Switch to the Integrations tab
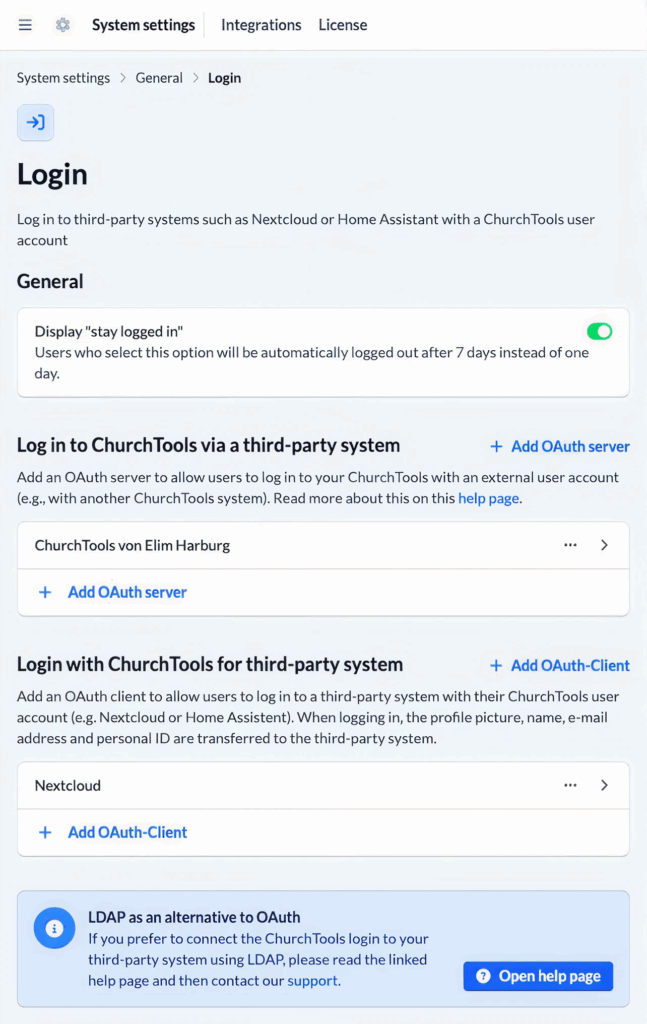 point(261,25)
